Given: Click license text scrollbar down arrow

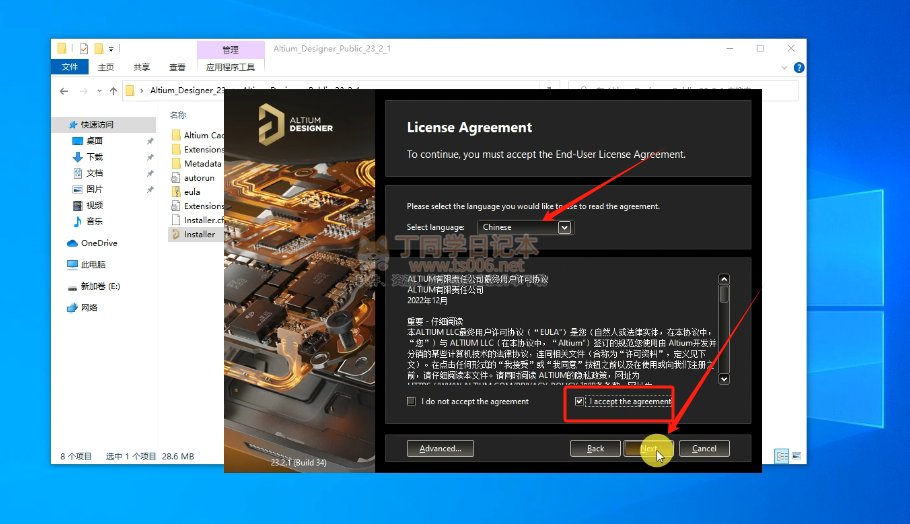Looking at the screenshot, I should [x=724, y=379].
